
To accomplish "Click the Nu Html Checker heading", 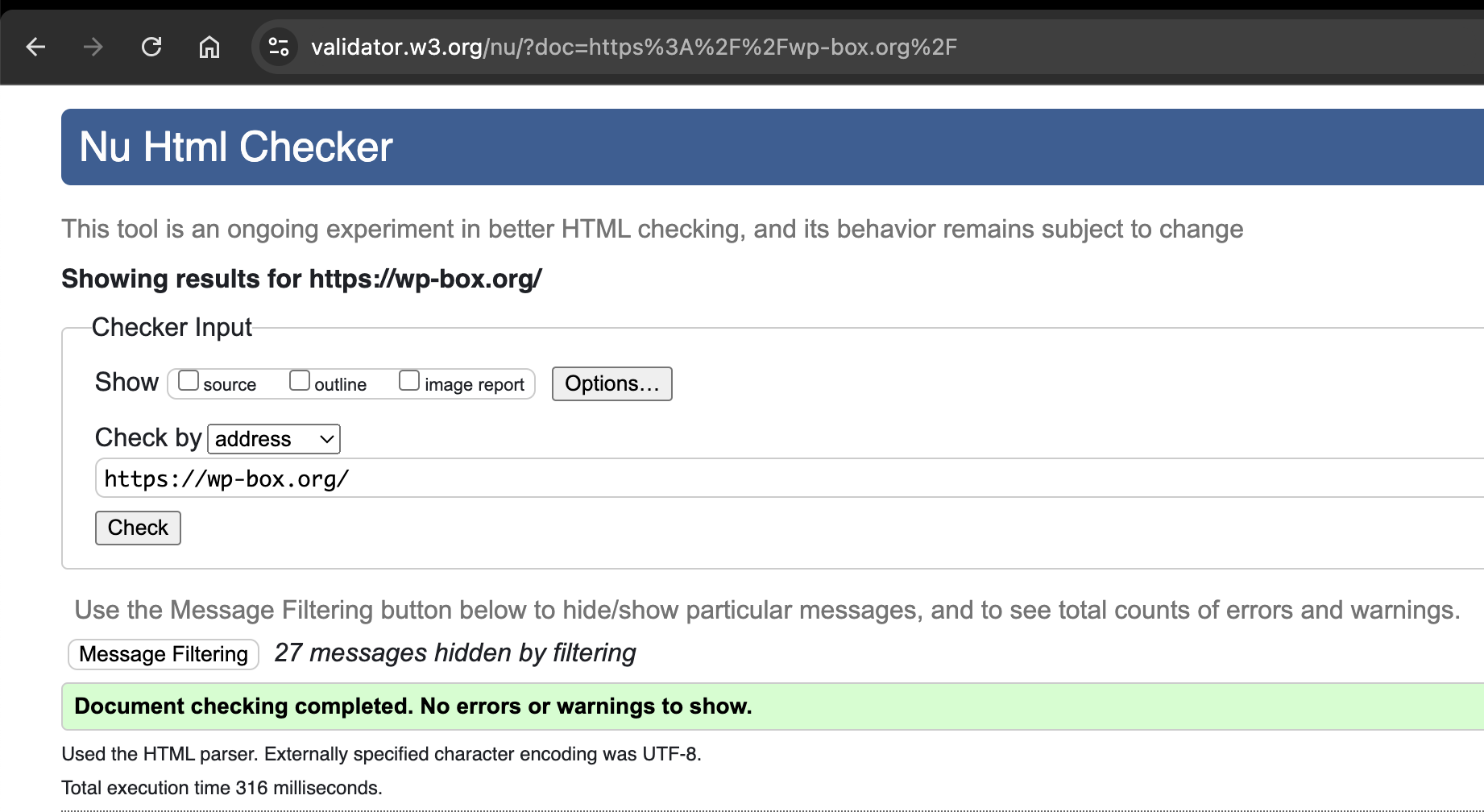I will click(236, 147).
